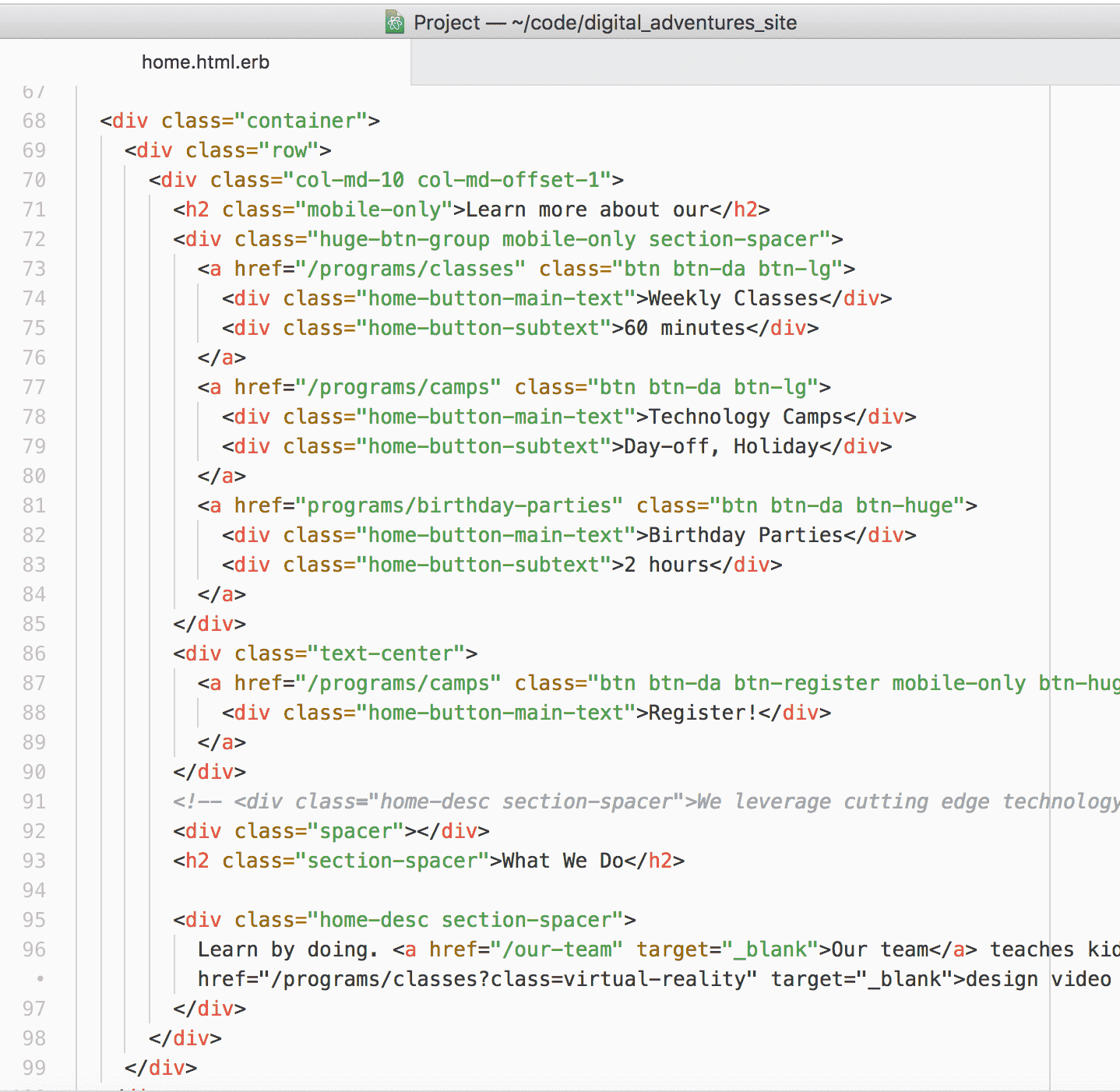Click the "Weekly Classes" text
Image resolution: width=1120 pixels, height=1092 pixels.
[734, 298]
